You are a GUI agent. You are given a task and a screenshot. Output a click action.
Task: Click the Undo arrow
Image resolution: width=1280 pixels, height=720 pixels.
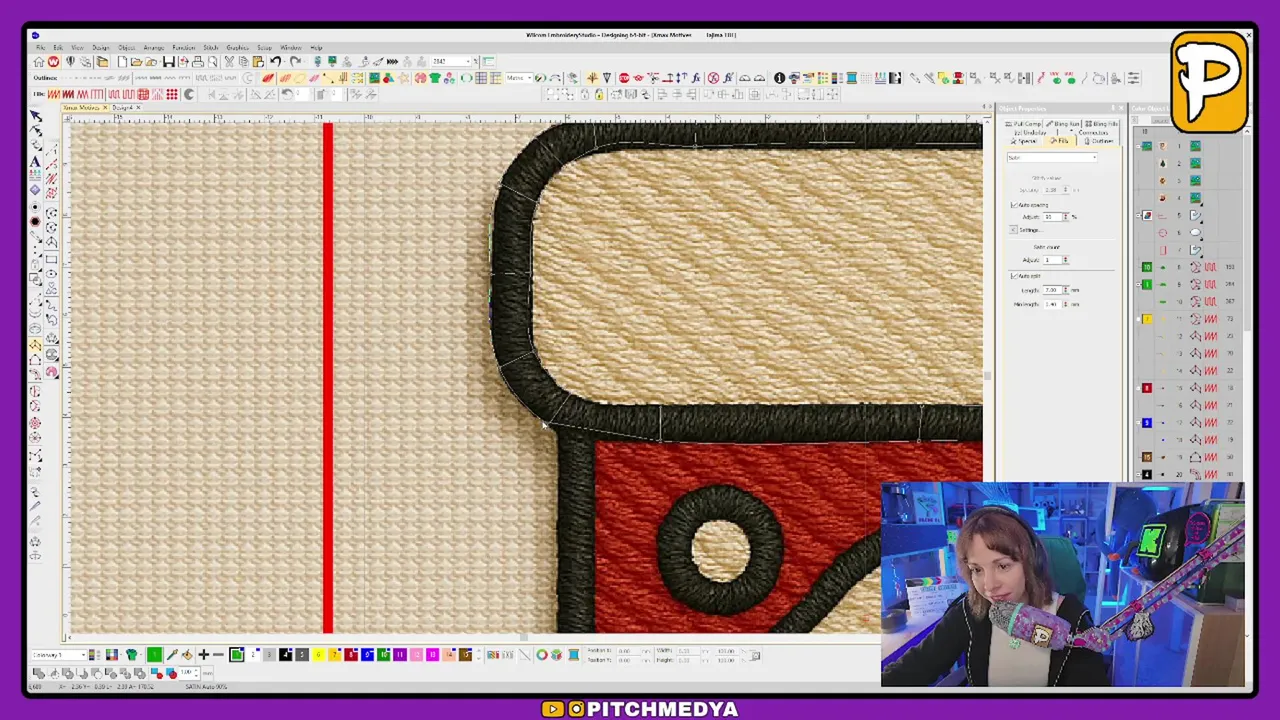[275, 62]
